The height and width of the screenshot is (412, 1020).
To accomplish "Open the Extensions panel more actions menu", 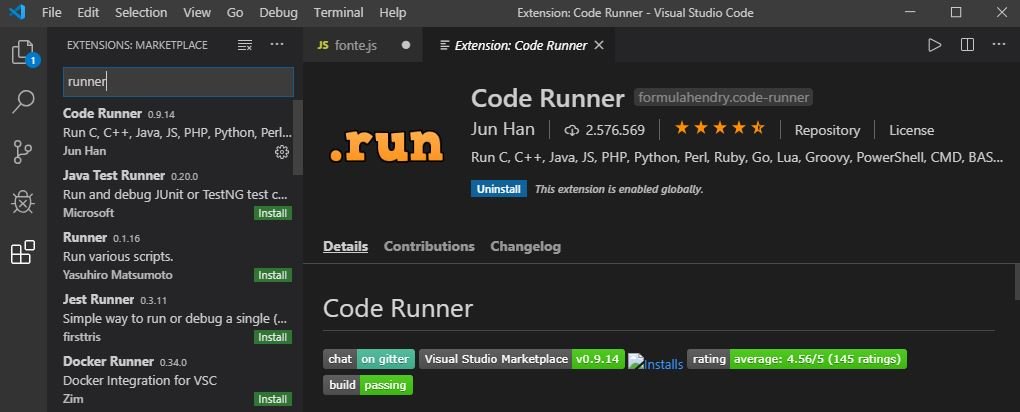I will [277, 44].
